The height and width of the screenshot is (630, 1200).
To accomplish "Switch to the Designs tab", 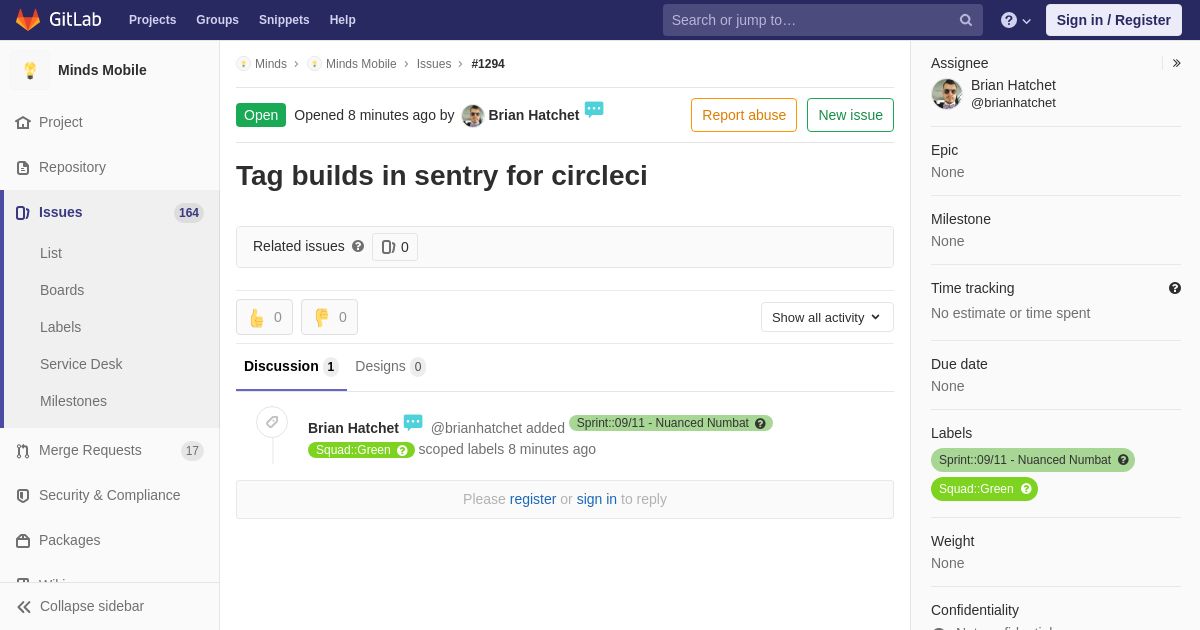I will pos(390,366).
